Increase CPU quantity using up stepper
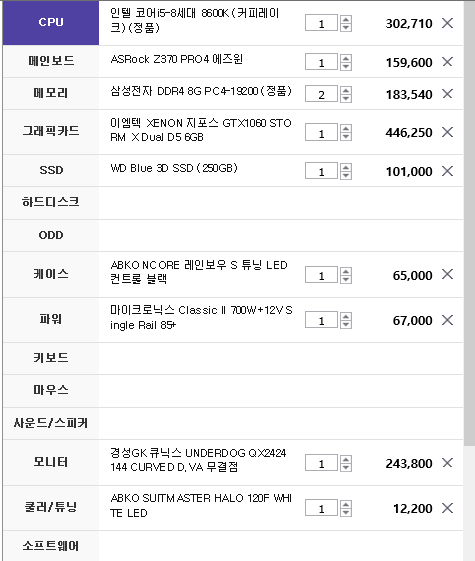Image resolution: width=475 pixels, height=561 pixels. tap(346, 19)
